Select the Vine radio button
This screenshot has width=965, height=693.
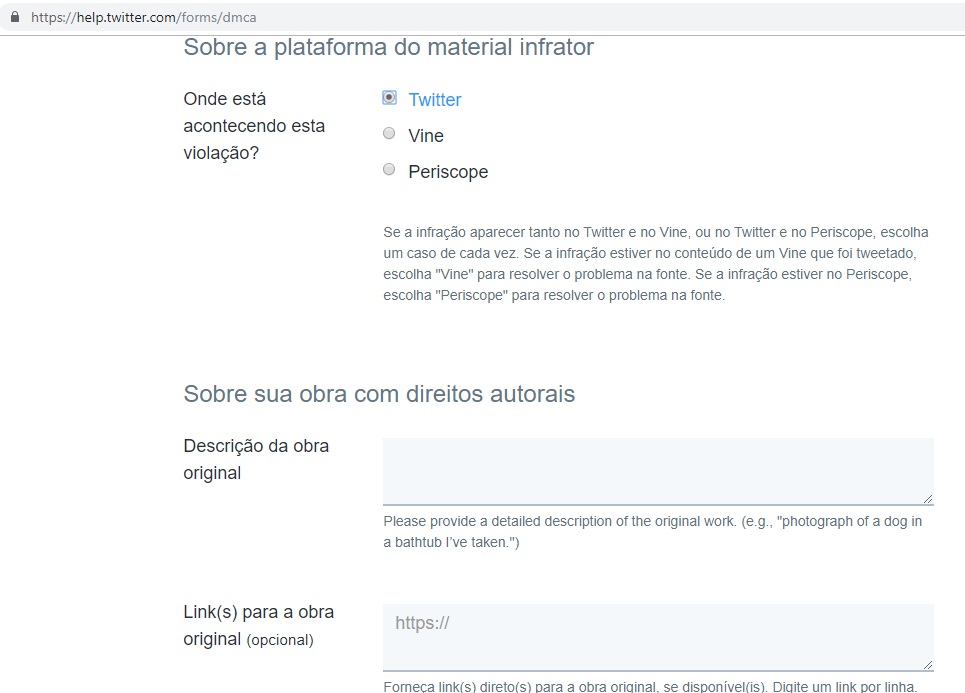pyautogui.click(x=389, y=134)
